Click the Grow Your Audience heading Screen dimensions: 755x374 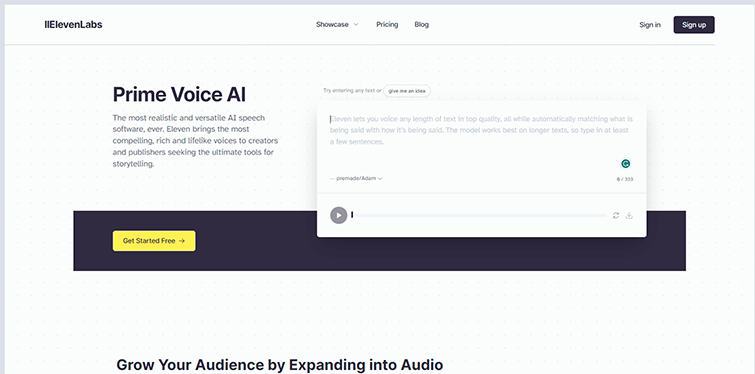[279, 364]
